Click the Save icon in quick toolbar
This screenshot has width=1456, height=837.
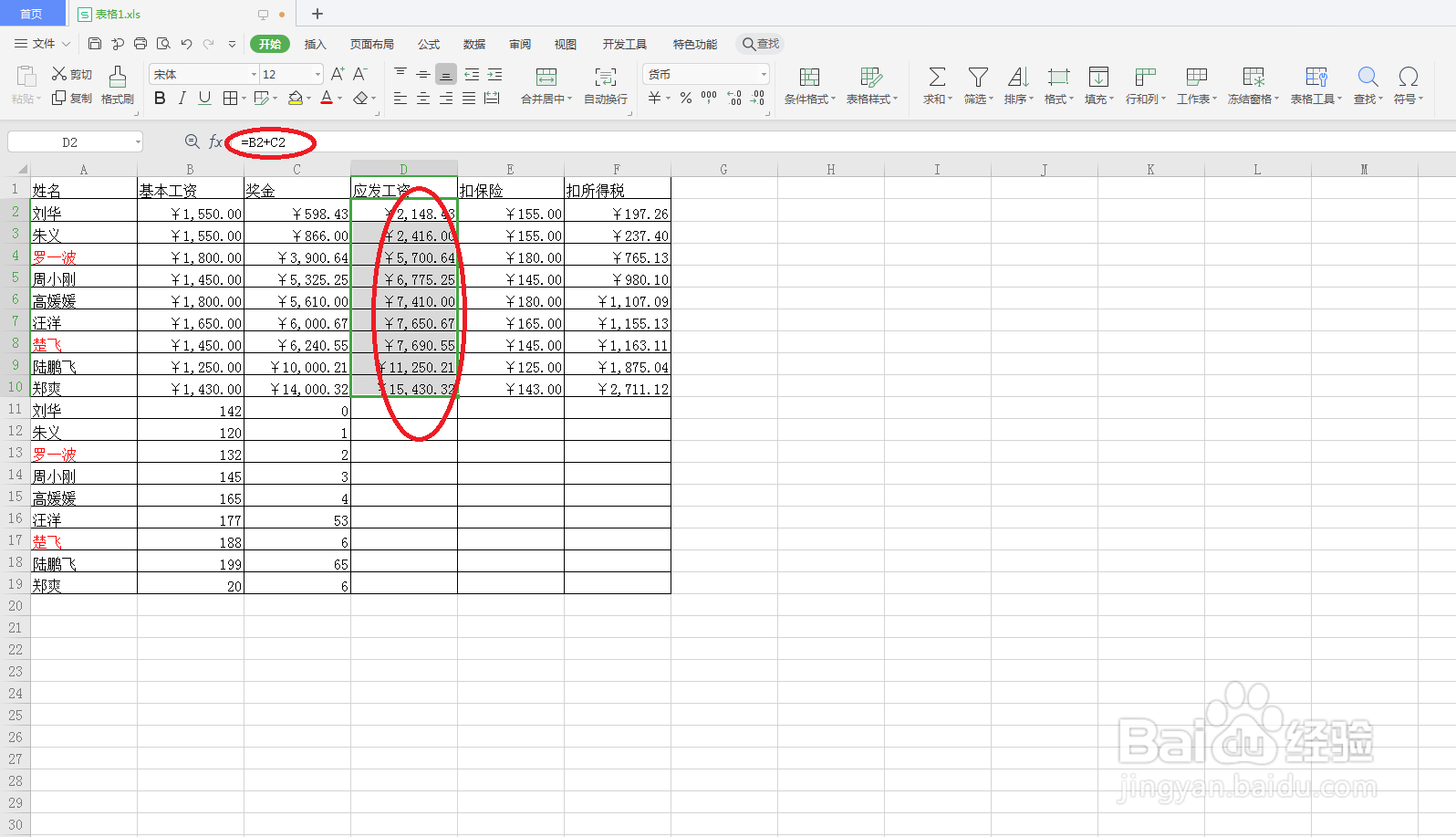click(x=95, y=44)
